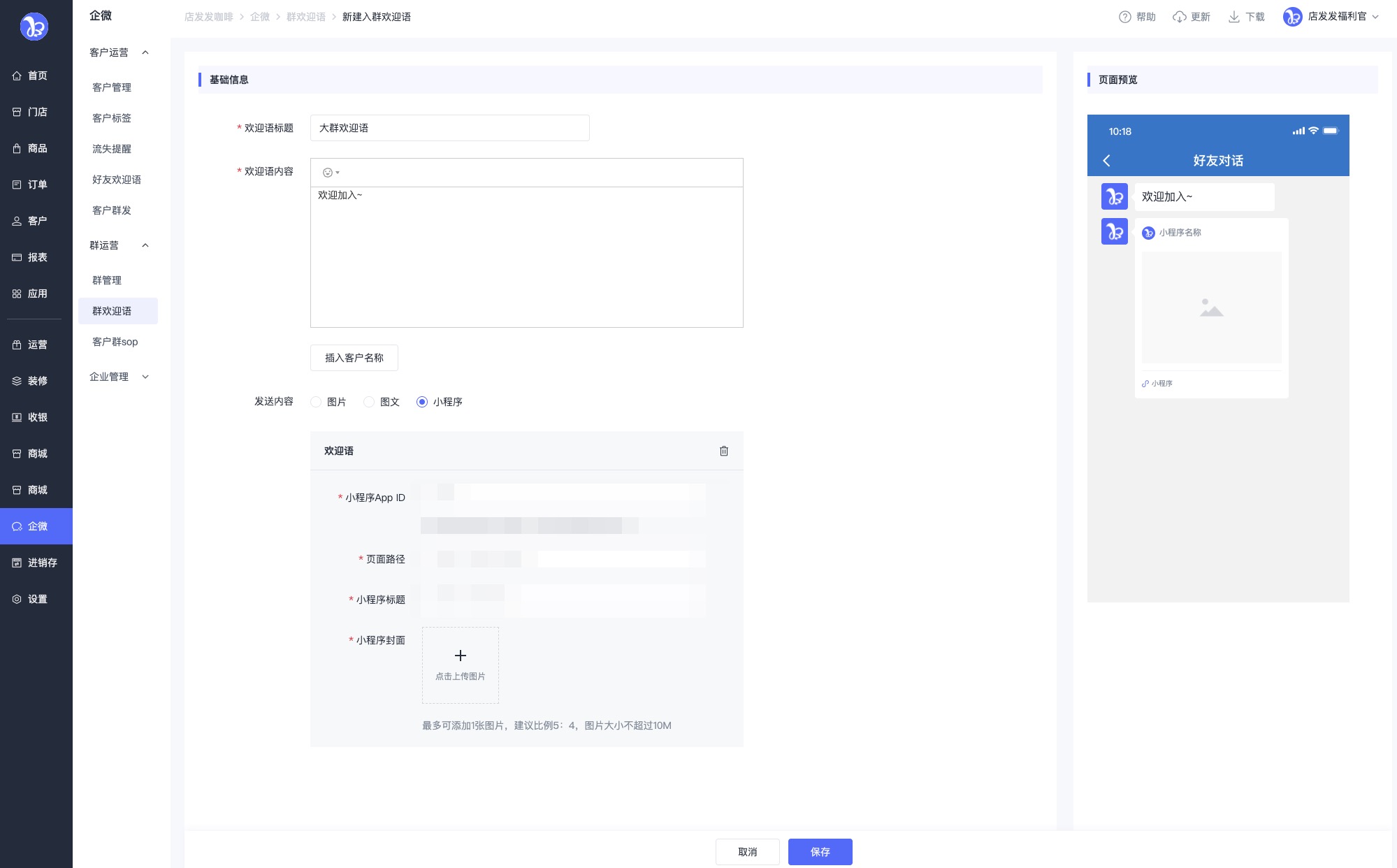Click the emoji picker icon in editor
Image resolution: width=1397 pixels, height=868 pixels.
coord(328,173)
